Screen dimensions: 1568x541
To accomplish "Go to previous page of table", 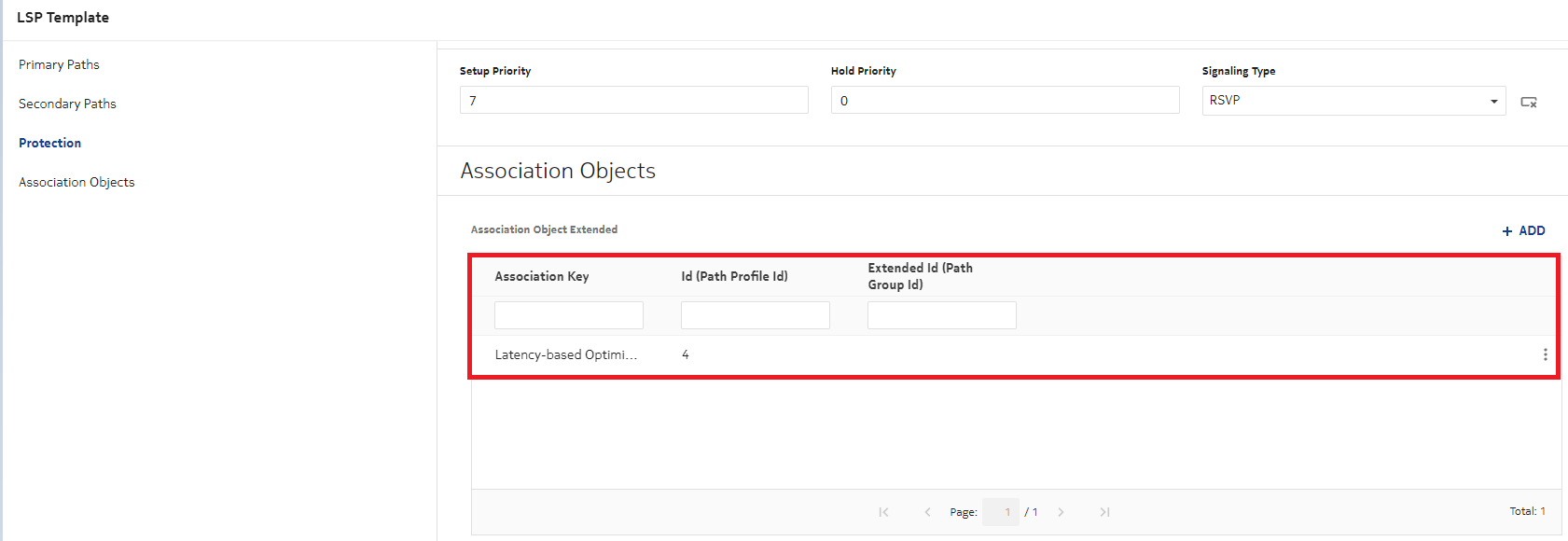I will [927, 512].
